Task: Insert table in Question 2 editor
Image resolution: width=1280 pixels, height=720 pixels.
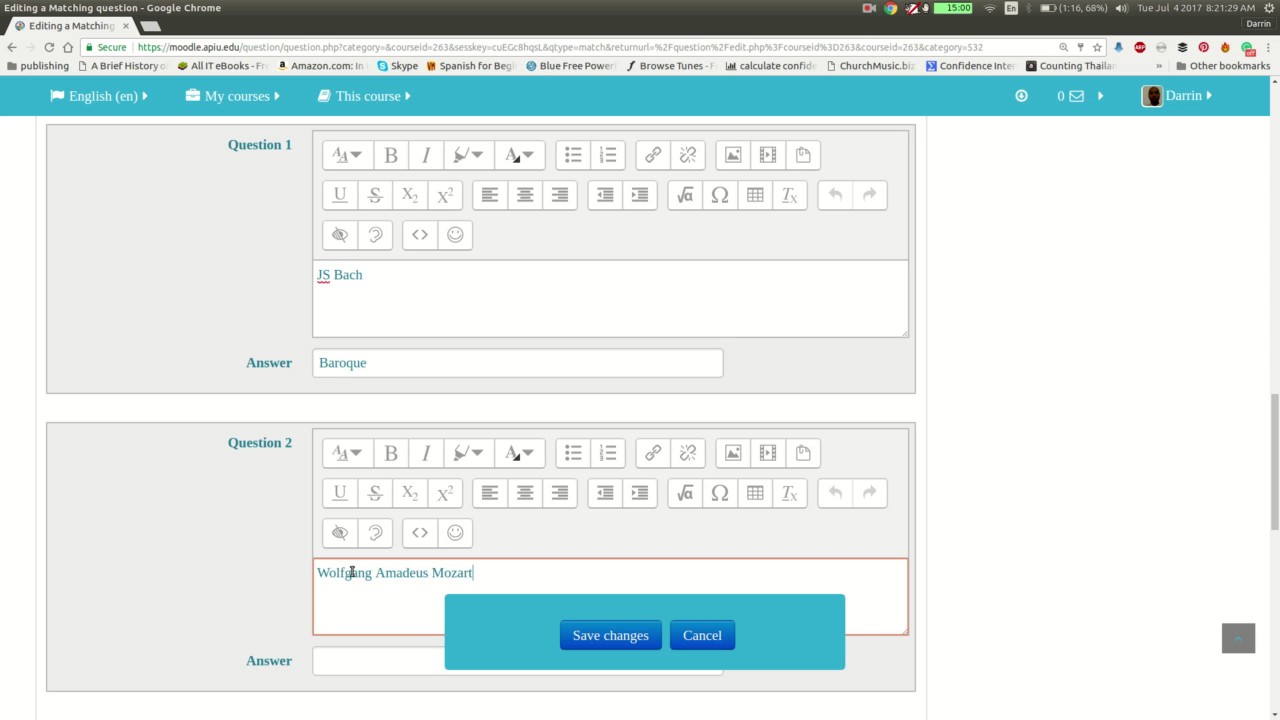Action: click(755, 493)
